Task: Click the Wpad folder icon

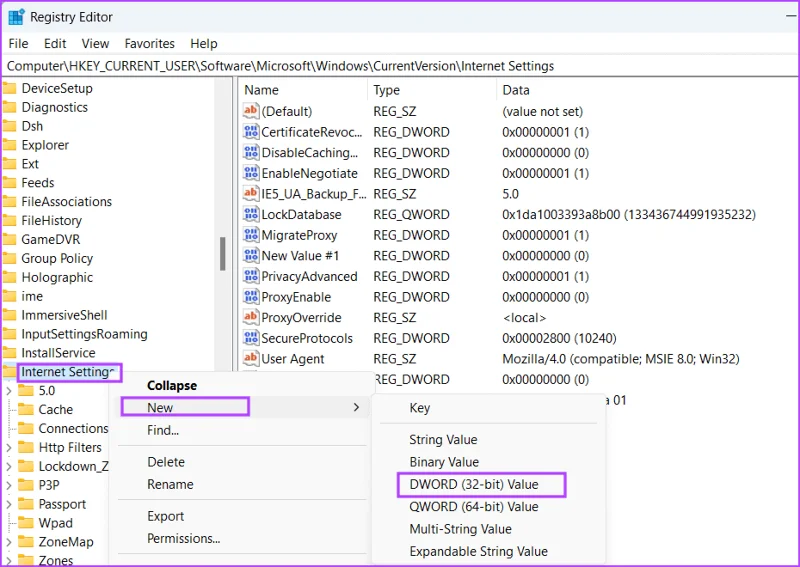Action: click(26, 523)
